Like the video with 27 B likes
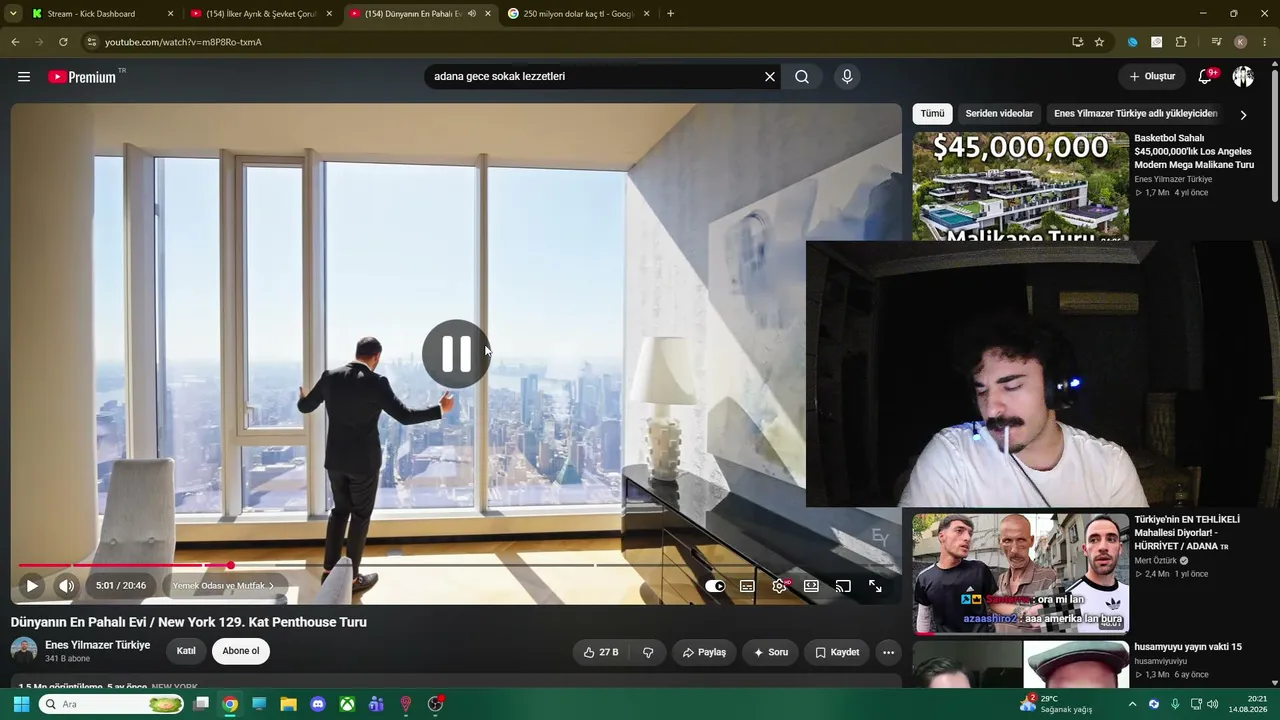 (601, 652)
